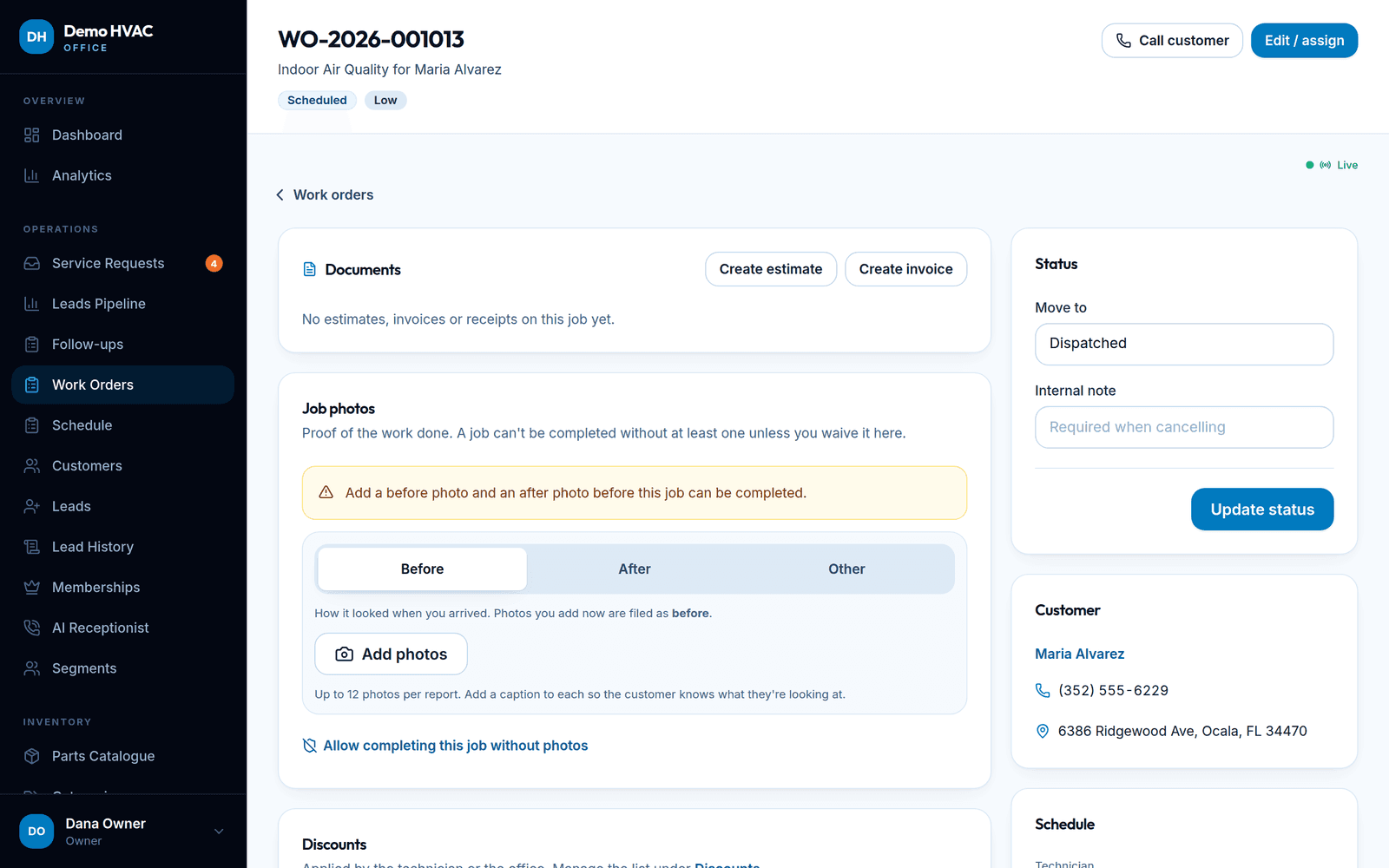1389x868 pixels.
Task: Click the Dashboard grid icon
Action: 32,135
